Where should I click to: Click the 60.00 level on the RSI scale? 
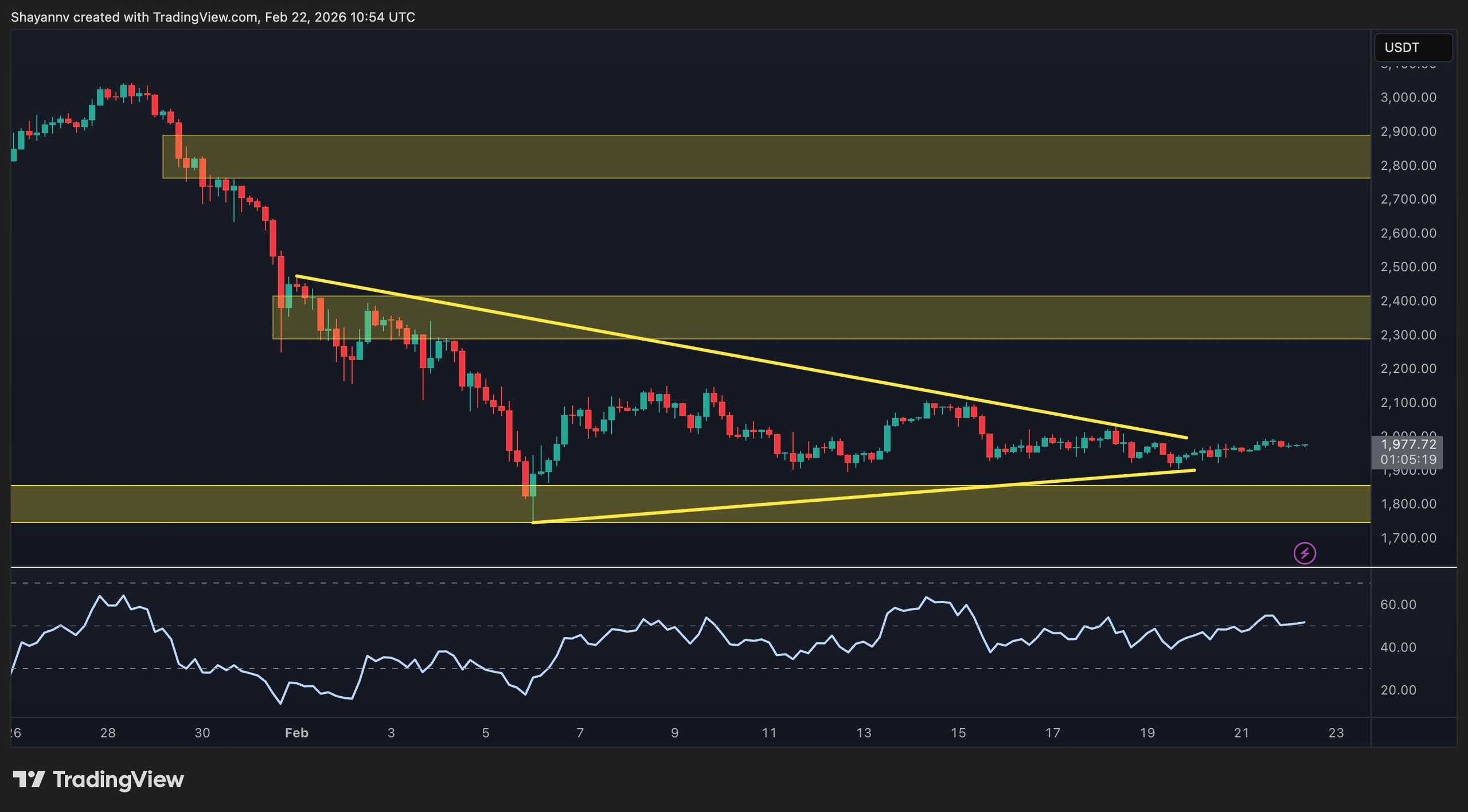tap(1398, 604)
